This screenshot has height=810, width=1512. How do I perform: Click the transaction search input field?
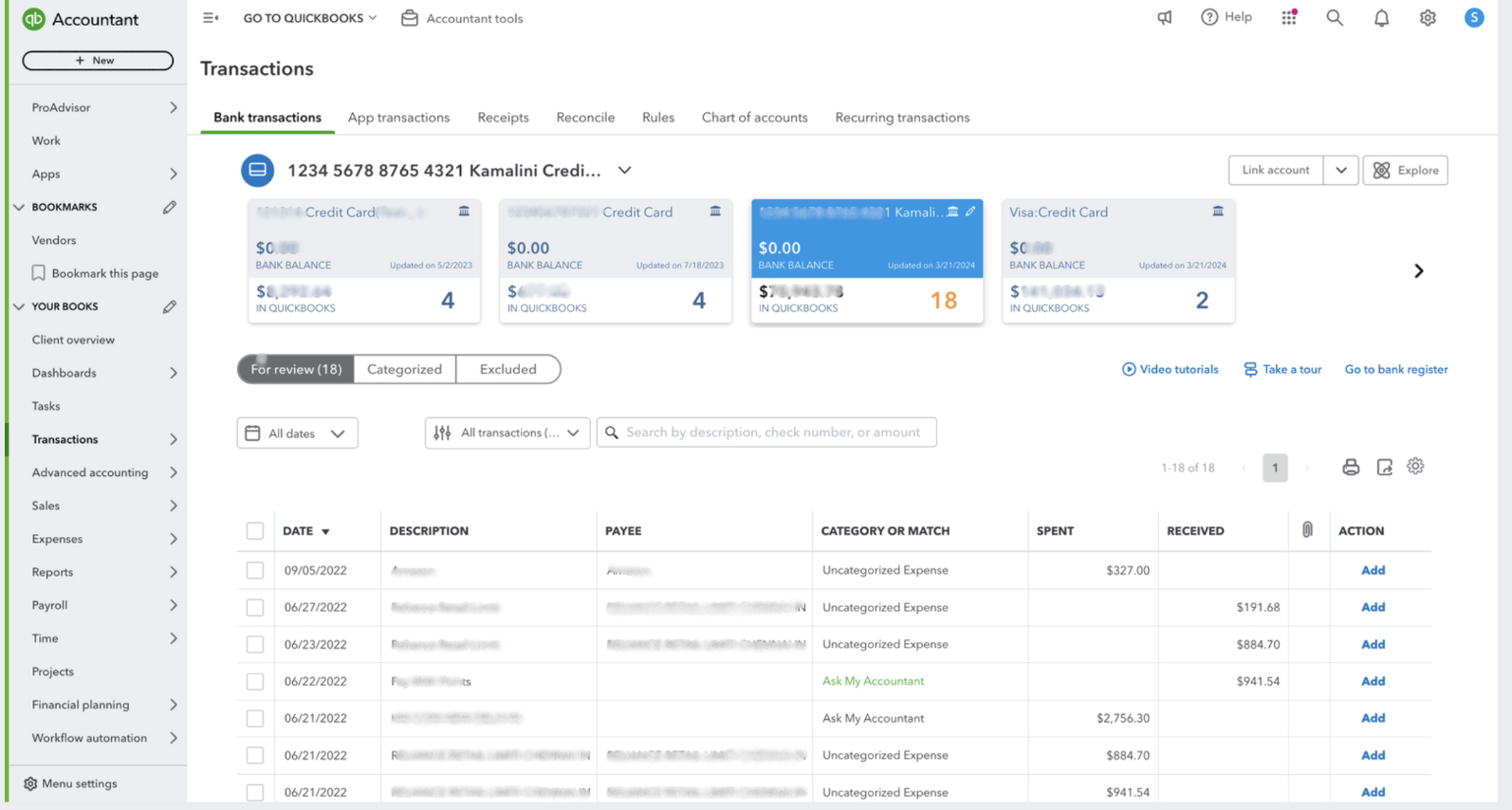[x=766, y=433]
